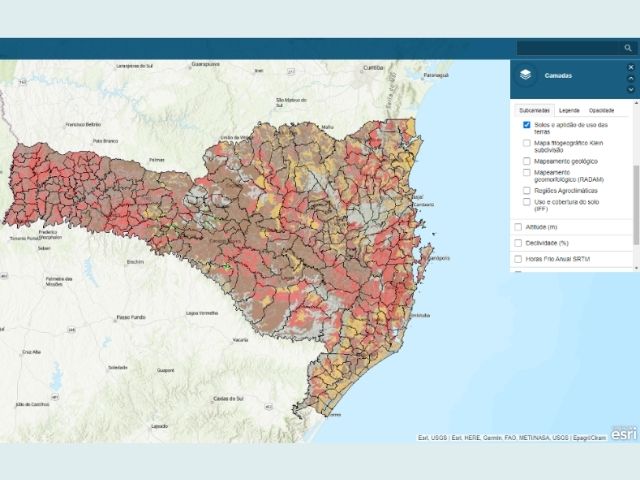Enable Mapa fitogeográfico Klein subdivisão layer

pyautogui.click(x=527, y=143)
